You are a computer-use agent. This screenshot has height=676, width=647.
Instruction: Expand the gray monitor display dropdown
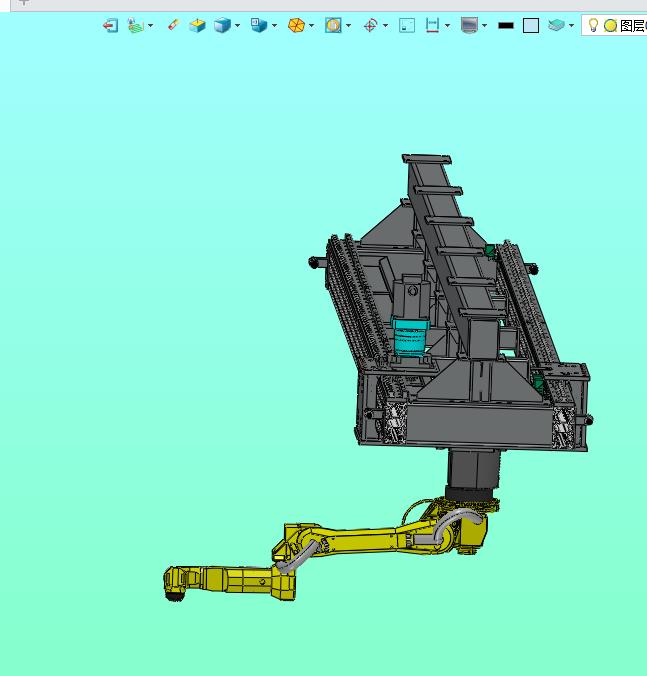484,25
